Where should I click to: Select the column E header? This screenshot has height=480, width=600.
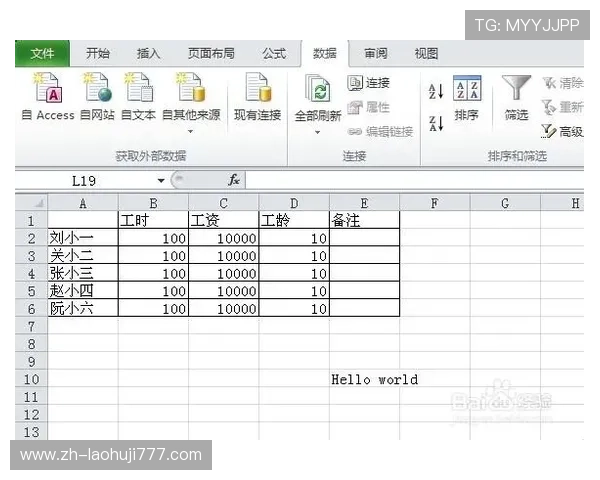[364, 203]
